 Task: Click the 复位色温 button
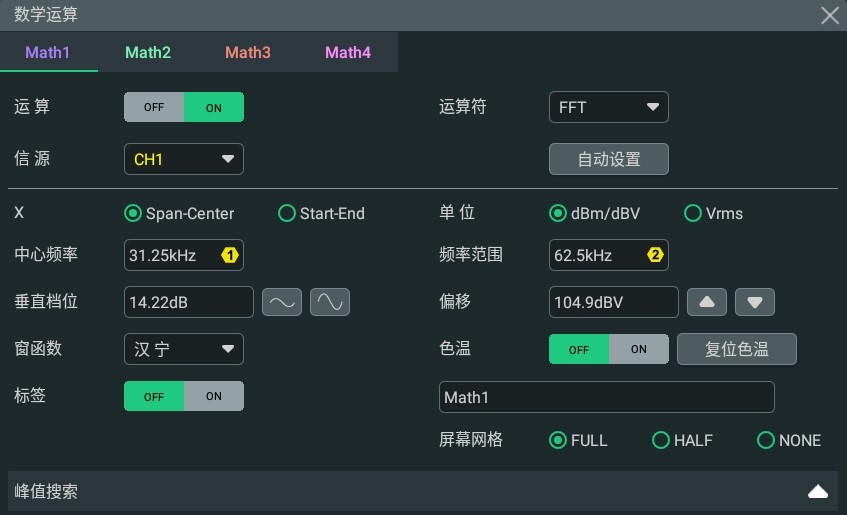tap(737, 349)
